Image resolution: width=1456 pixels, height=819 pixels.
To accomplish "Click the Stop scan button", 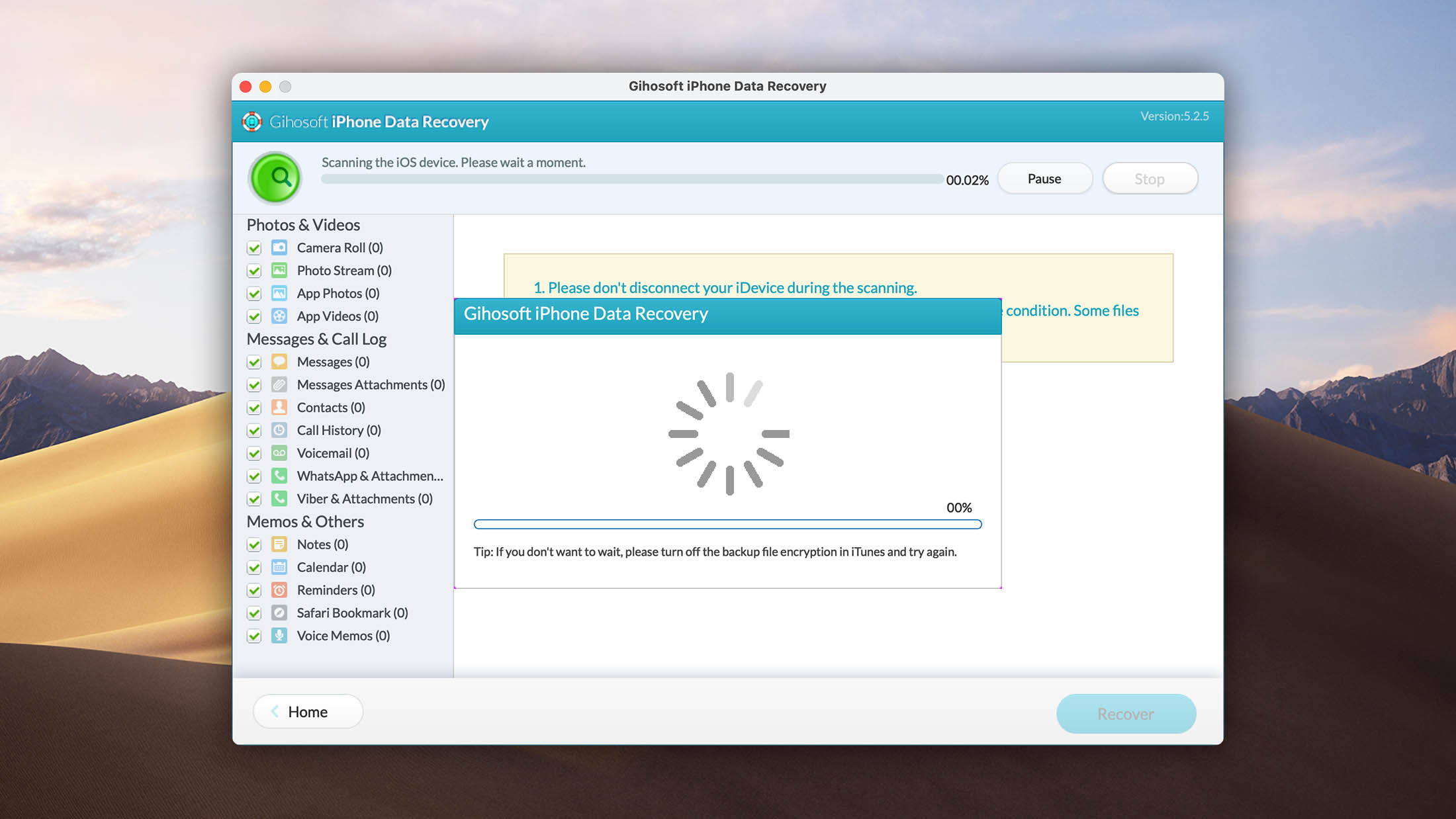I will click(x=1150, y=179).
